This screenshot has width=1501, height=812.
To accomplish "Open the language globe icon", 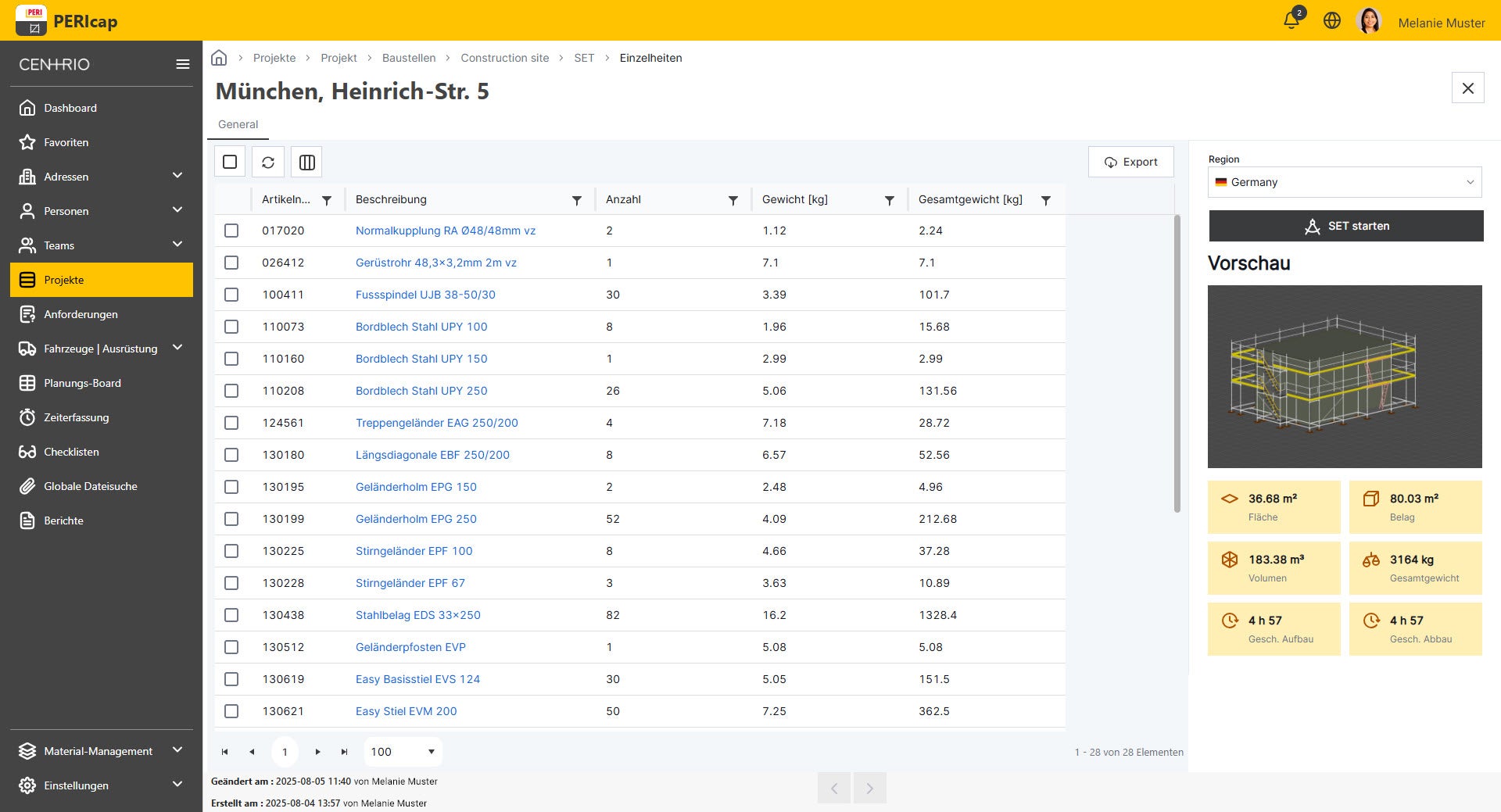I will 1332,21.
